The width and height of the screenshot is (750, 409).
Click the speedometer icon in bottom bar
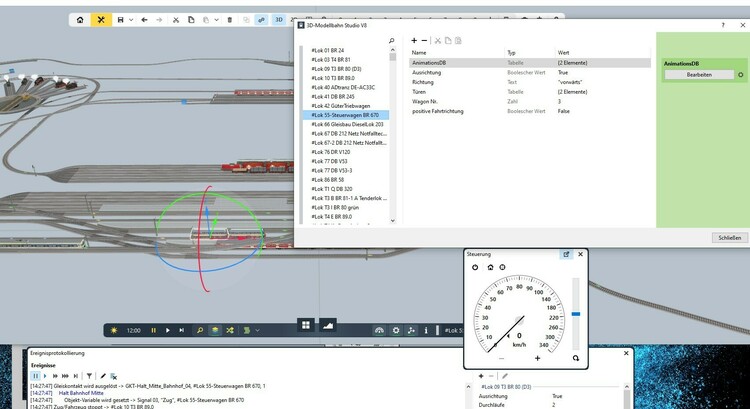click(379, 329)
